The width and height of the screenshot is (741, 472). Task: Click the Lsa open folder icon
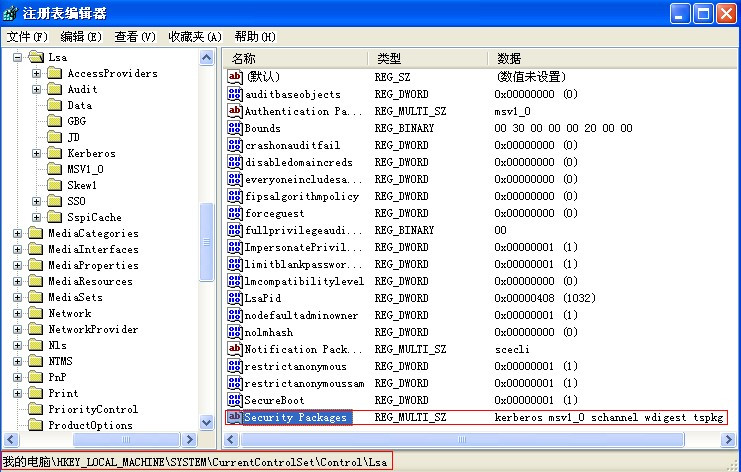click(36, 57)
